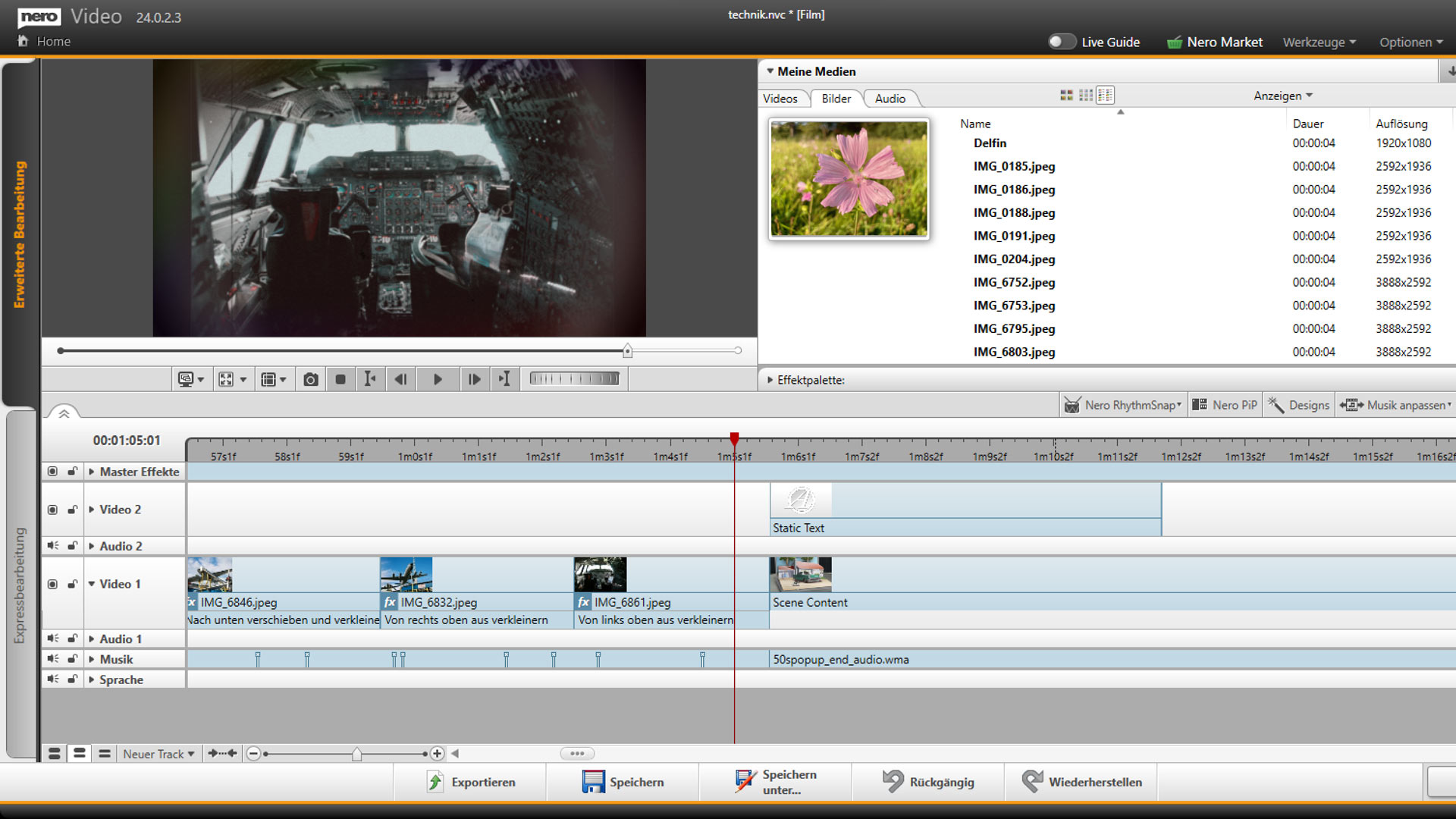
Task: Click the zoom-in plus icon on timeline
Action: pos(437,753)
